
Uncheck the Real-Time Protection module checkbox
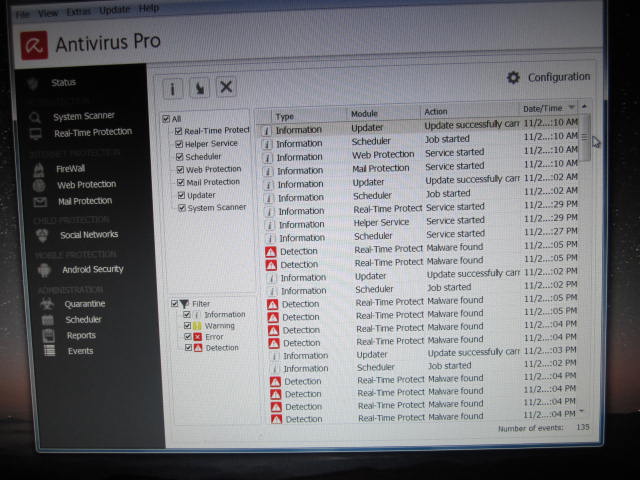(x=178, y=131)
